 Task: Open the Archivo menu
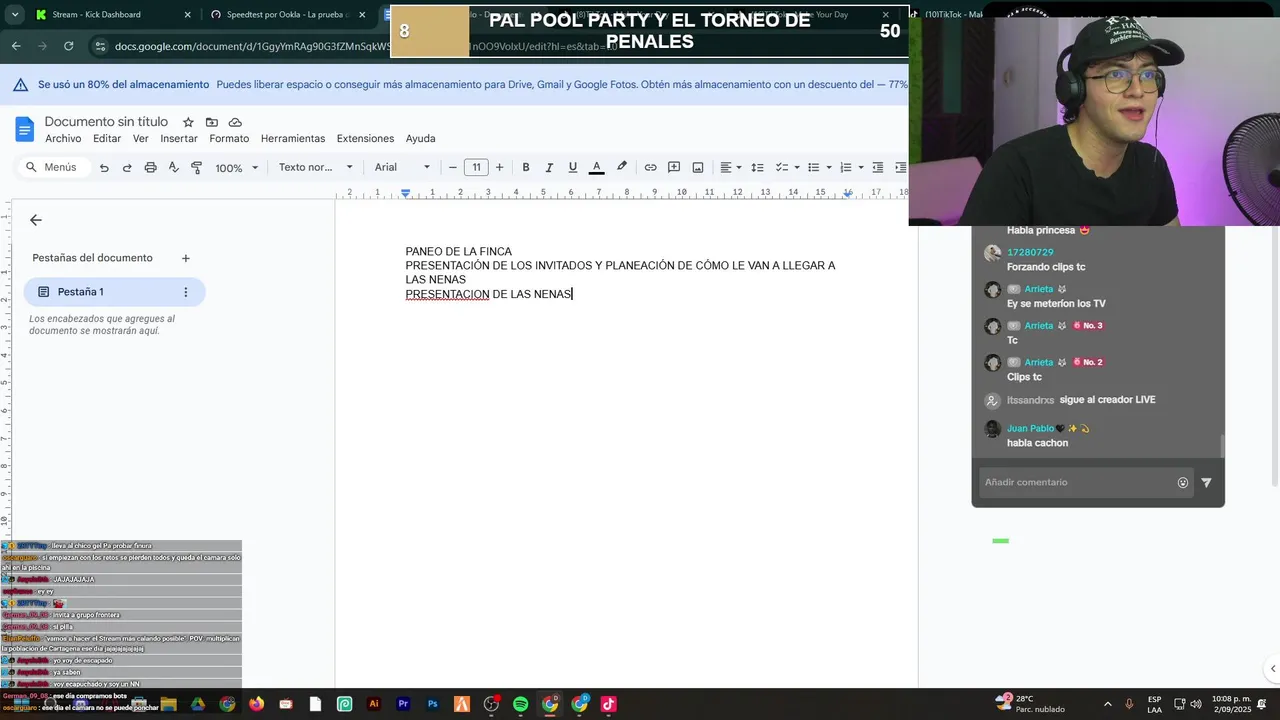(63, 139)
